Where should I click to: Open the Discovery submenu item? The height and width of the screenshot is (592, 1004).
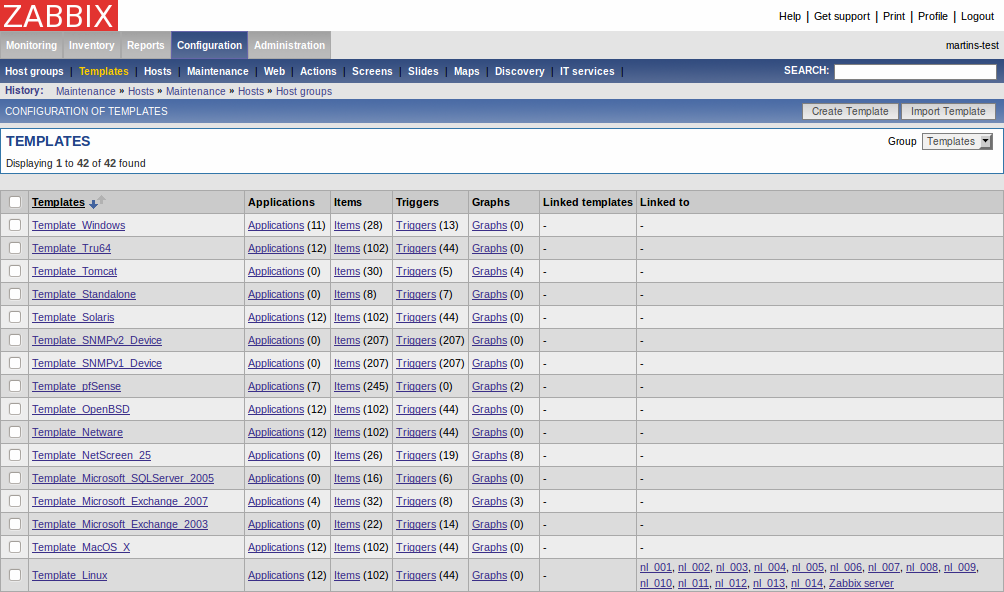(519, 72)
